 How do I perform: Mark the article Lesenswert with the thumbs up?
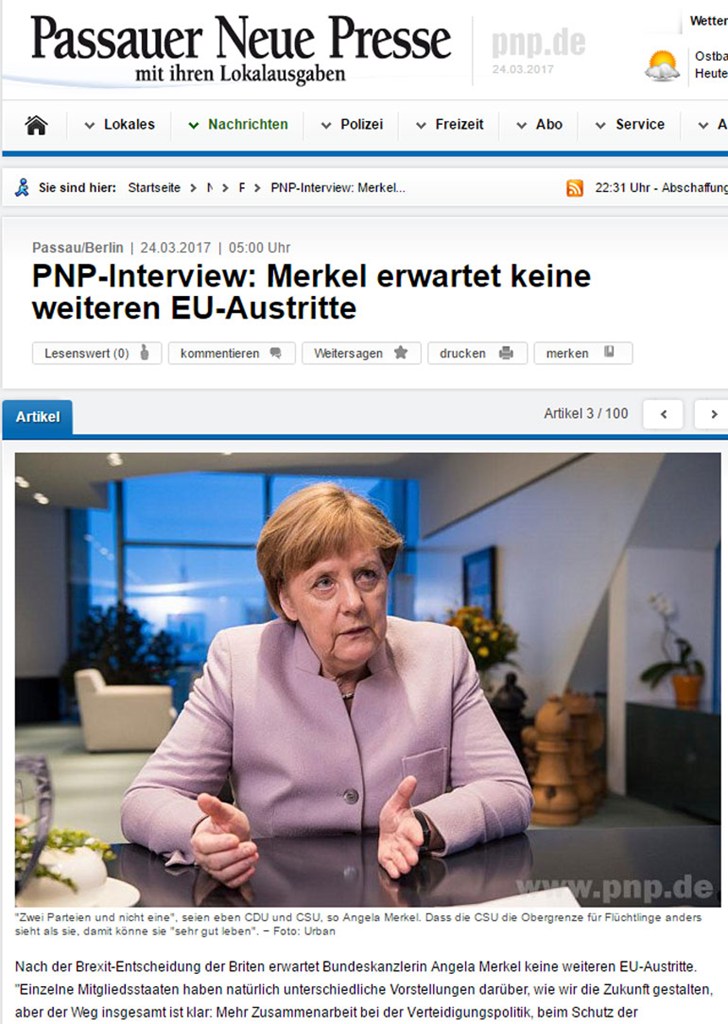click(97, 353)
